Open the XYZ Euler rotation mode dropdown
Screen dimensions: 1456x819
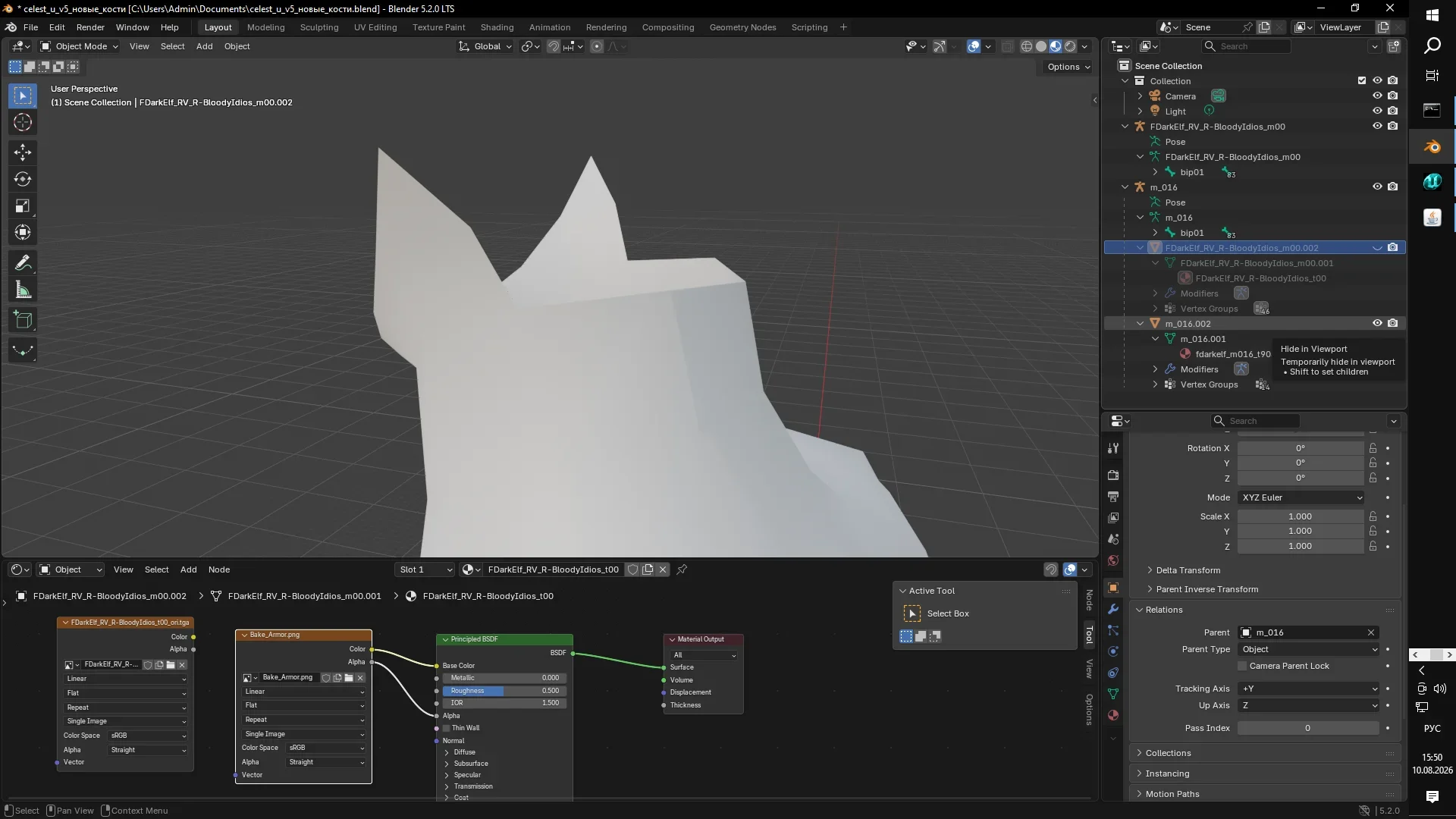(1301, 497)
